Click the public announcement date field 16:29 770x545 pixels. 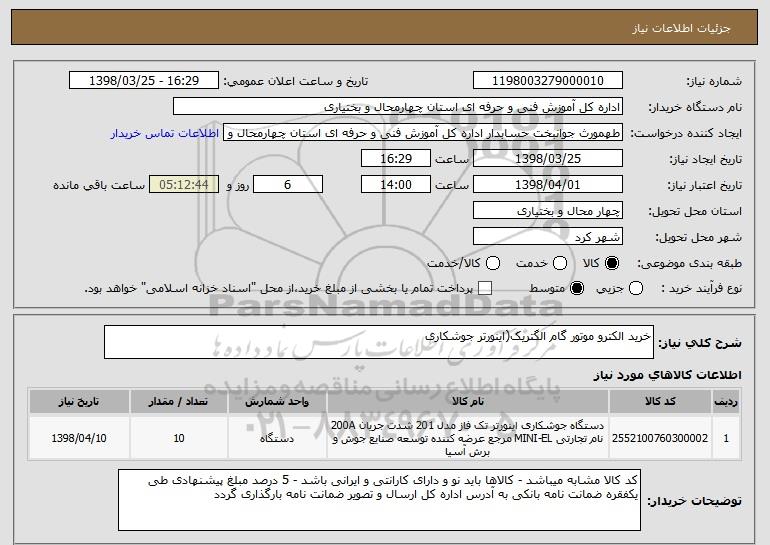[x=144, y=81]
